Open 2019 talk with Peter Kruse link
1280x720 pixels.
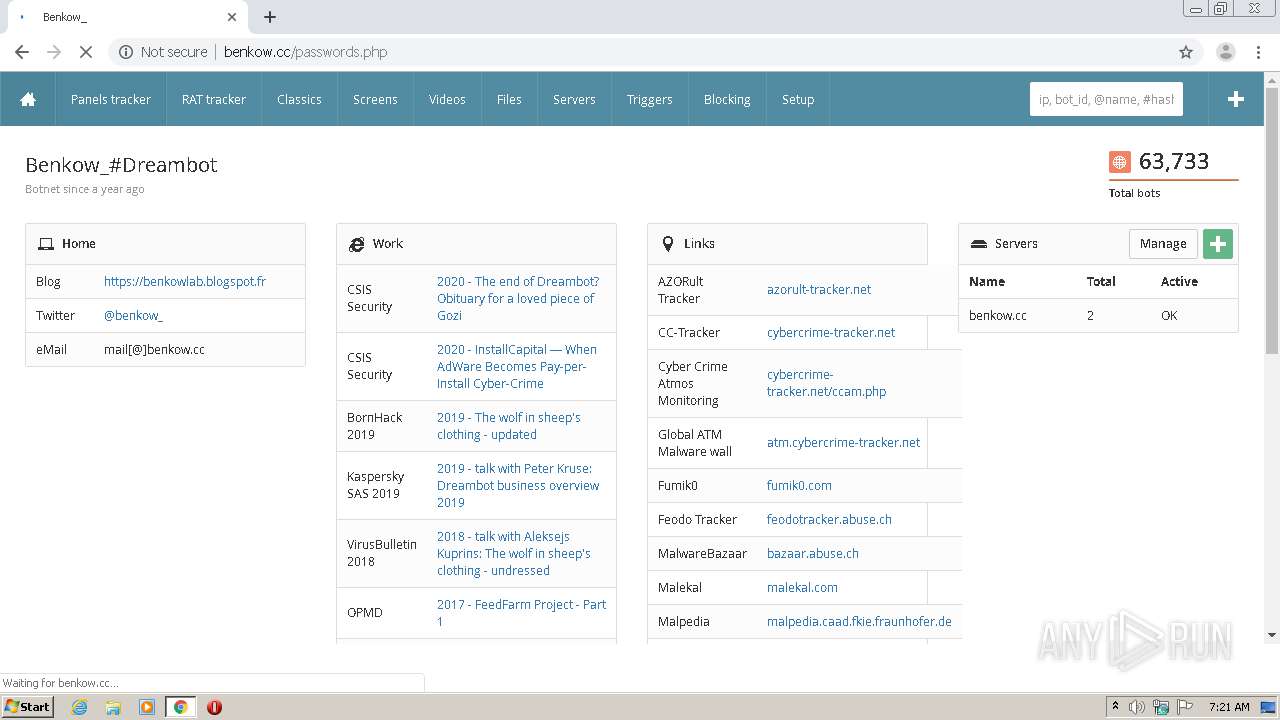[518, 485]
